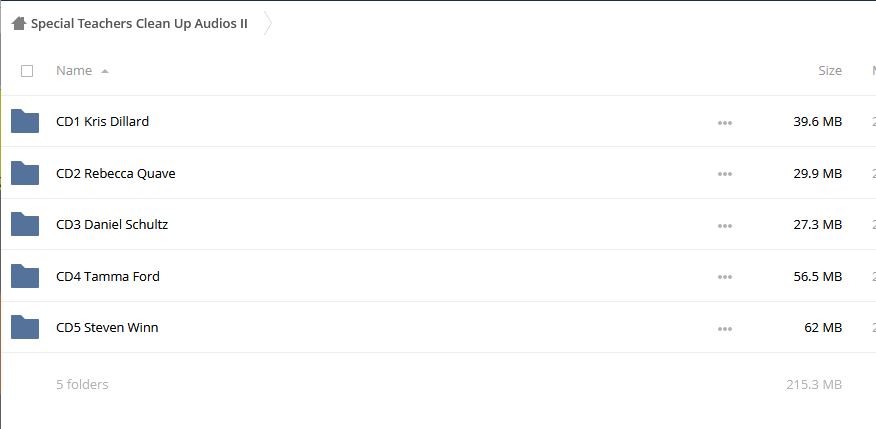Select the CD2 row by its 29.9 MB size
The image size is (876, 429).
(817, 173)
